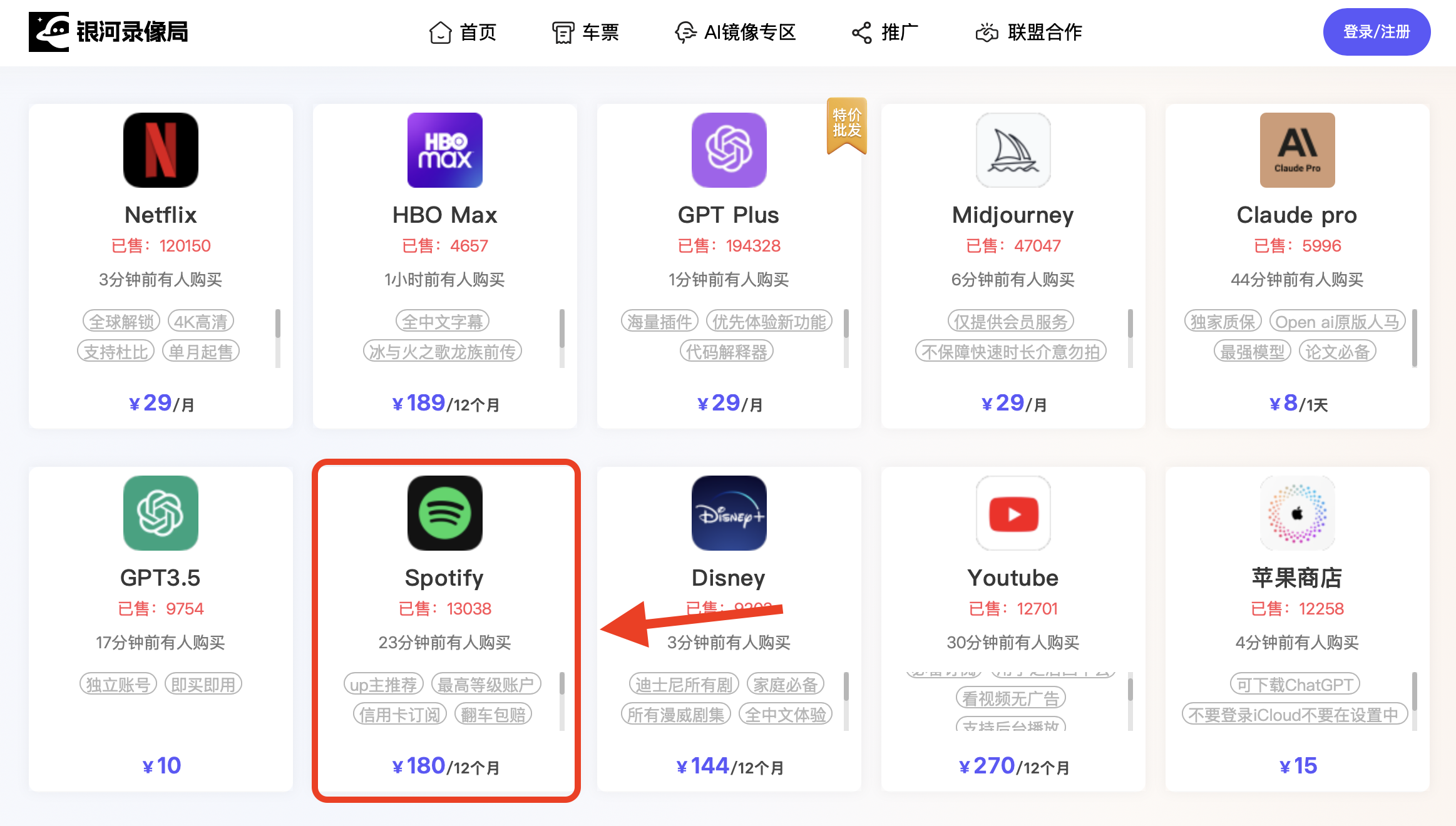
Task: Open the HBO Max app icon
Action: click(445, 150)
